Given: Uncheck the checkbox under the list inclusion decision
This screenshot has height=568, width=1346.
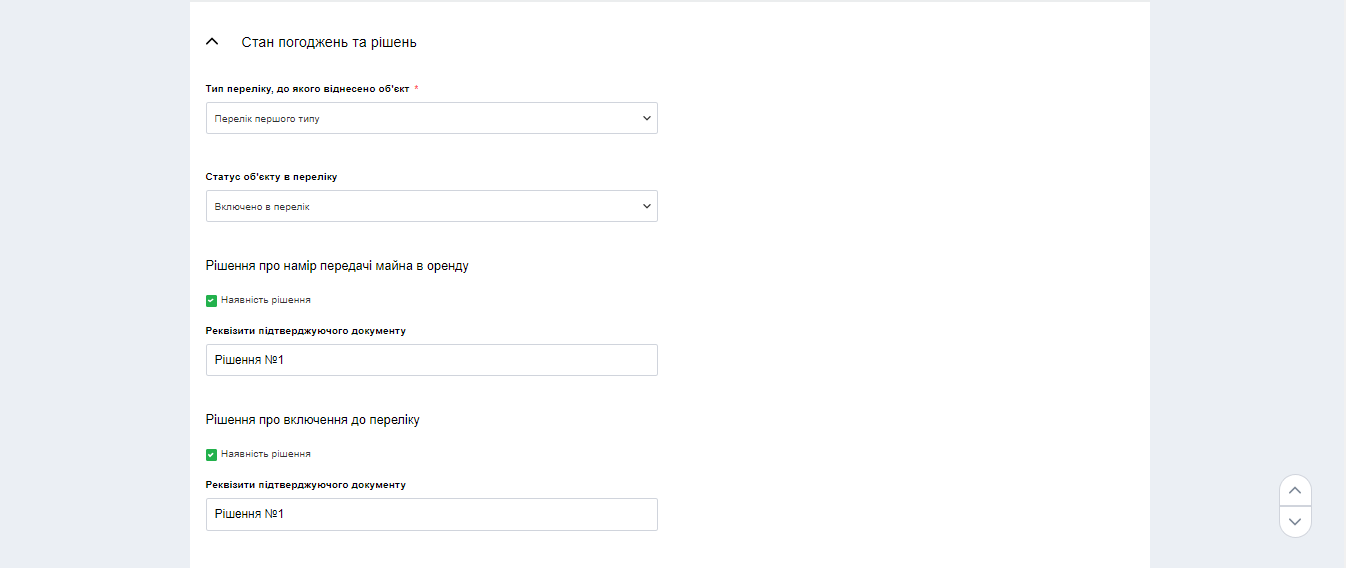Looking at the screenshot, I should (x=211, y=454).
